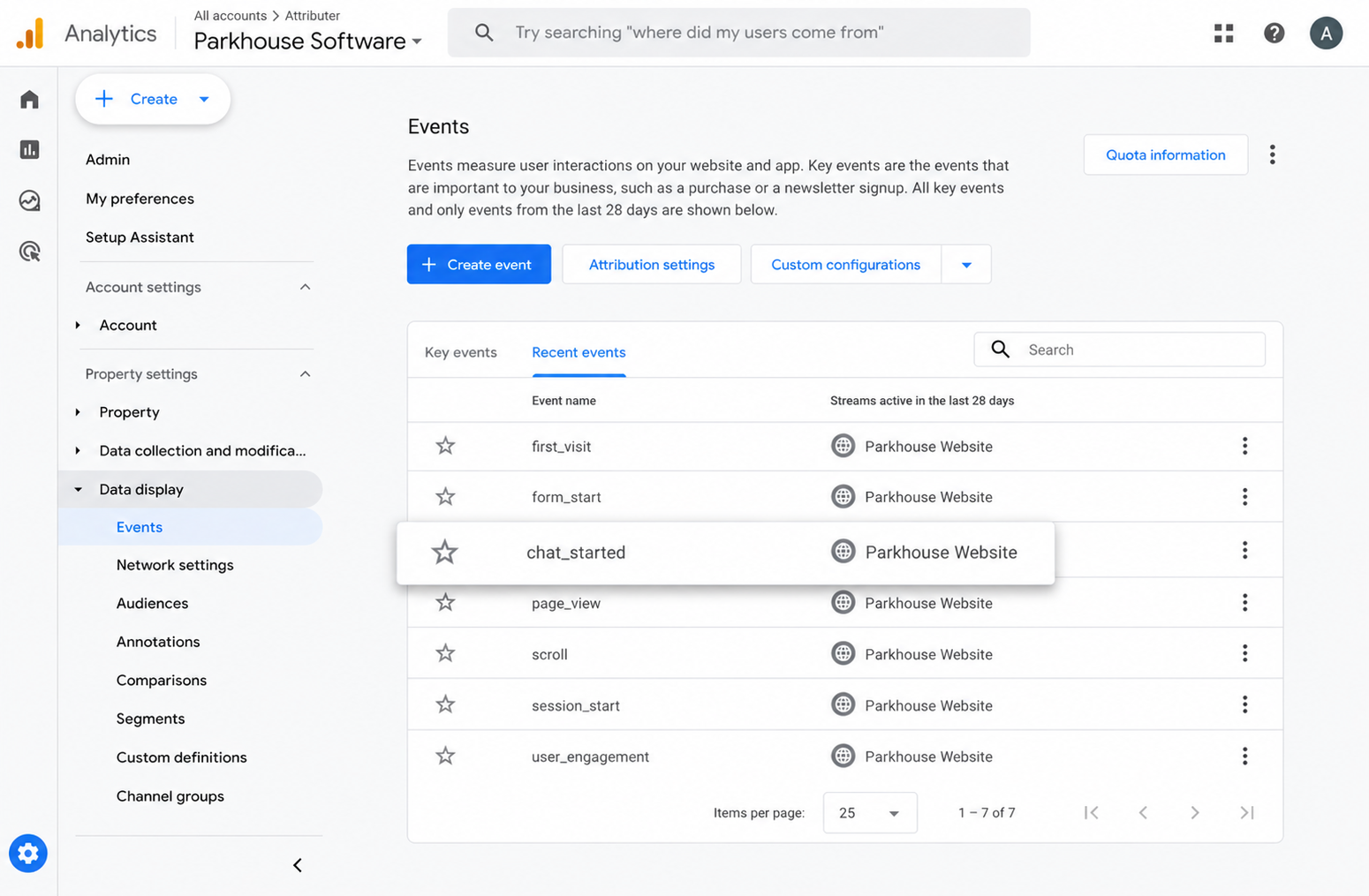
Task: Click the Custom configurations button
Action: point(846,265)
